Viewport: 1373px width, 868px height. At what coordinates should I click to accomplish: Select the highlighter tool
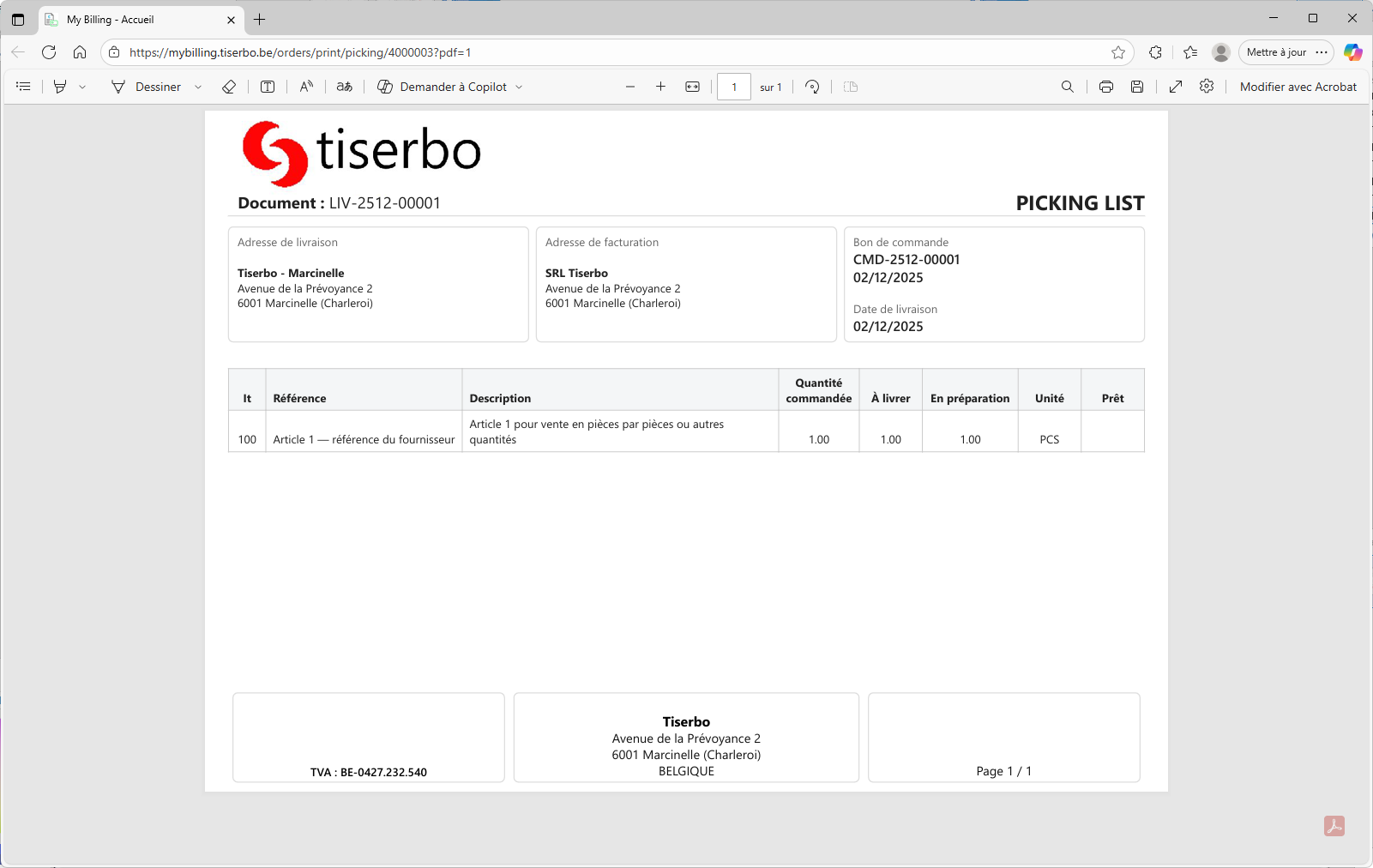(x=60, y=87)
